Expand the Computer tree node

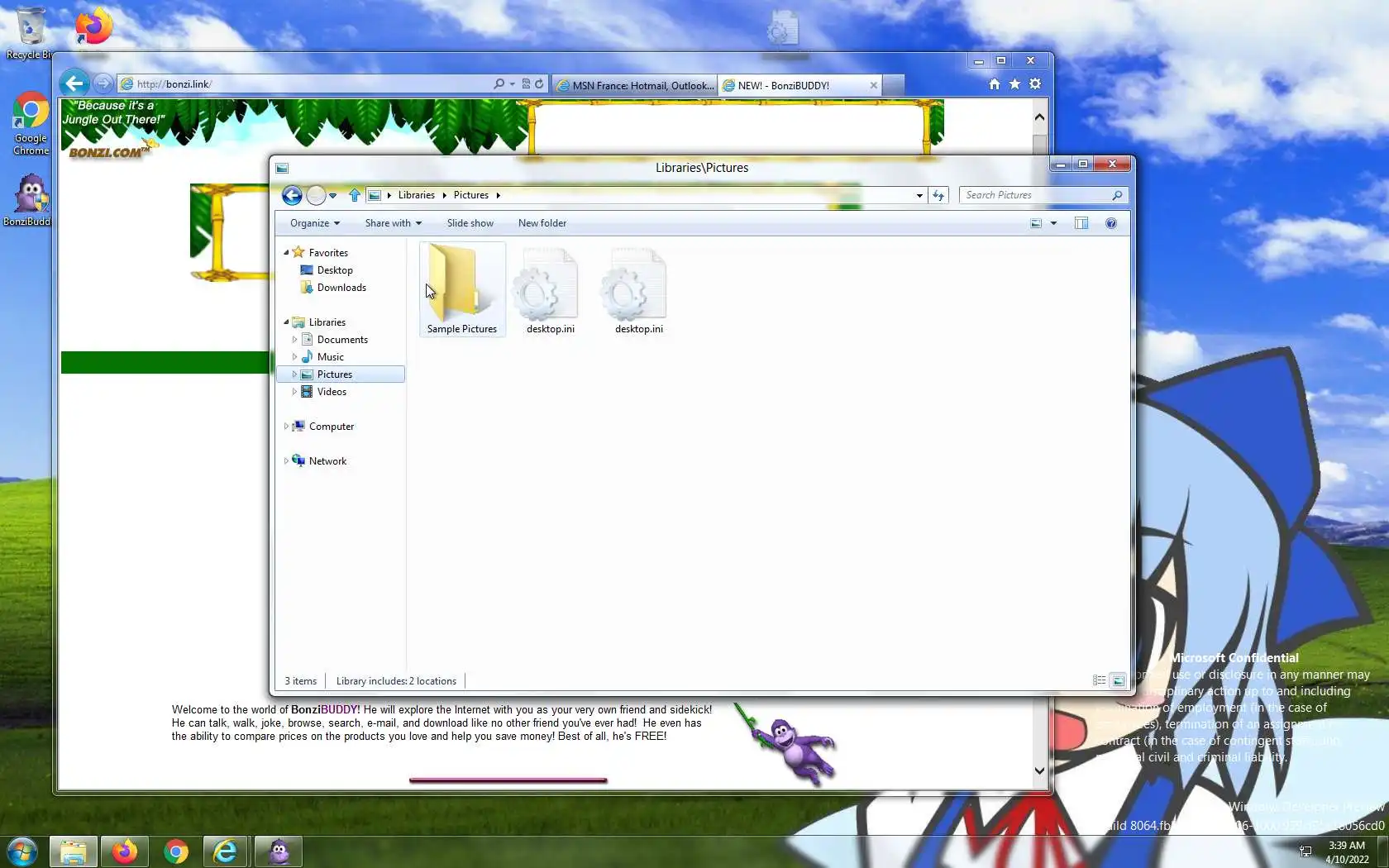coord(286,426)
